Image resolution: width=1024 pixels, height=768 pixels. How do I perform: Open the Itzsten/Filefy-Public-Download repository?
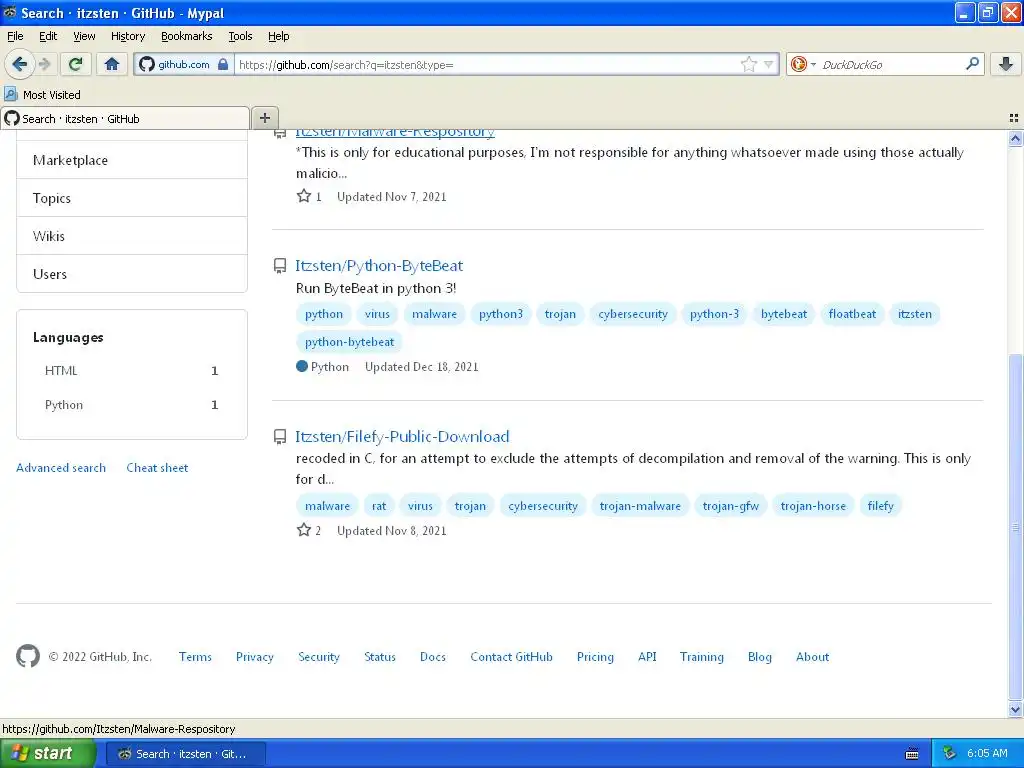click(402, 436)
